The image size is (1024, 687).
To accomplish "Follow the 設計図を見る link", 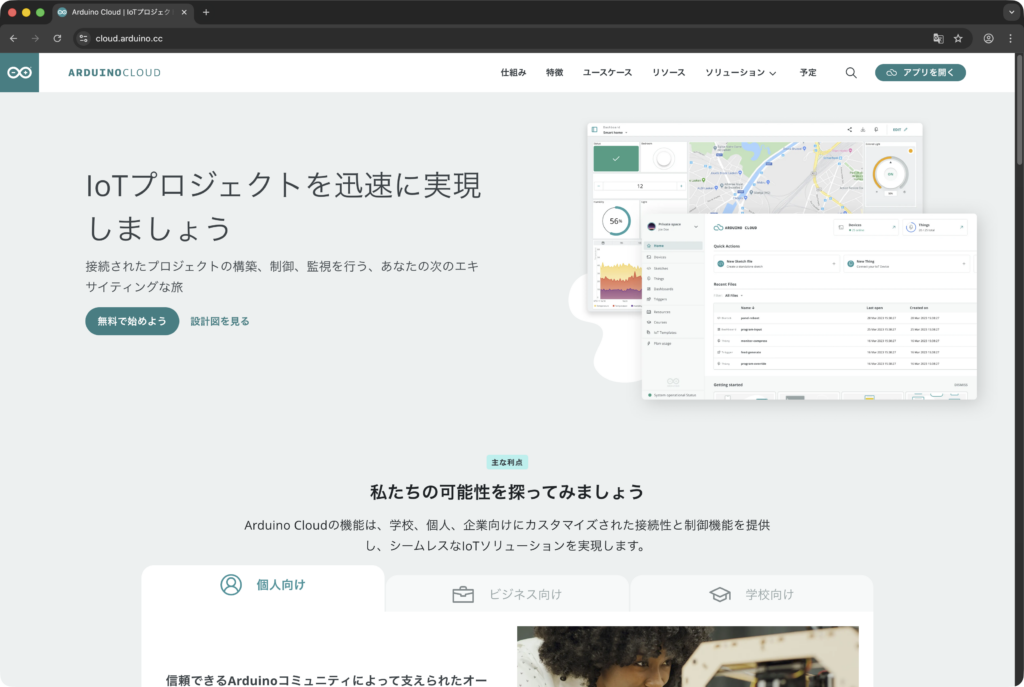I will (220, 321).
